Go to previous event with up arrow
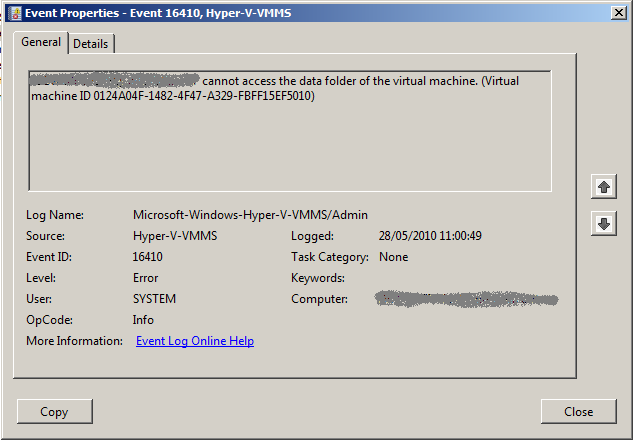This screenshot has width=633, height=440. pos(603,187)
